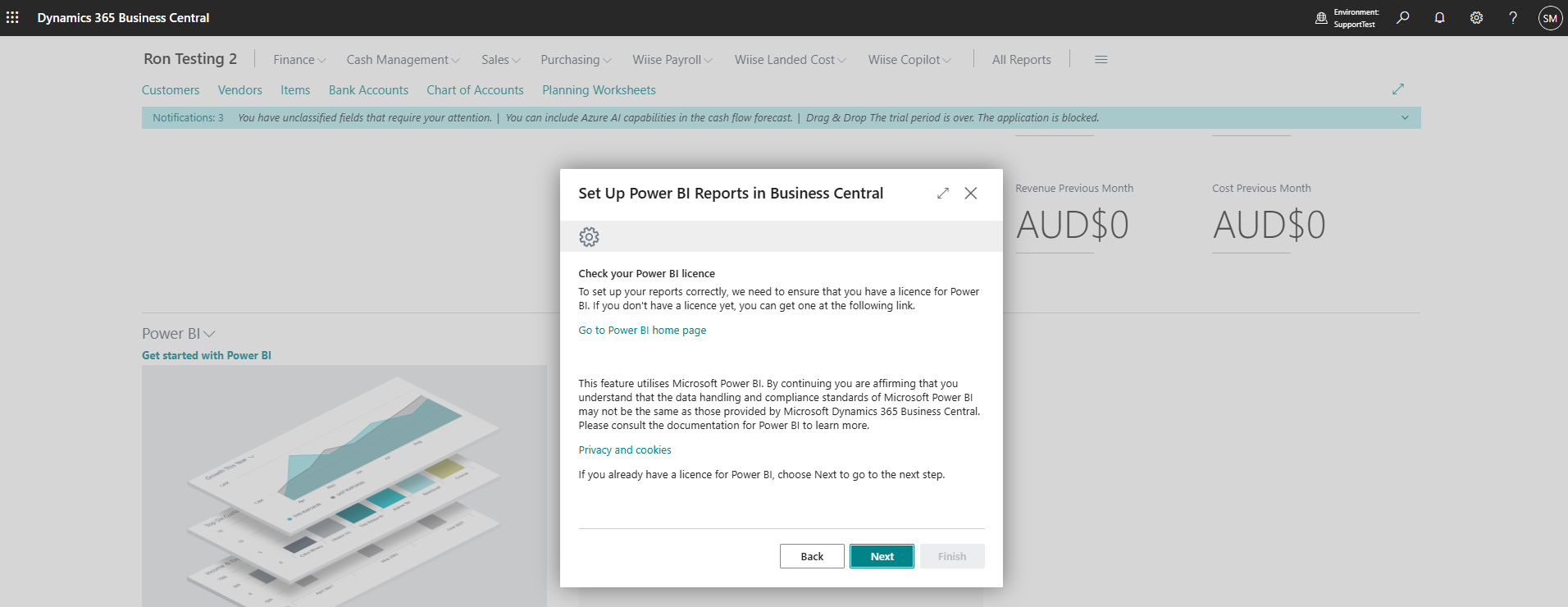Click Get started with Power BI link
Screen dimensions: 1568x607
(x=207, y=355)
